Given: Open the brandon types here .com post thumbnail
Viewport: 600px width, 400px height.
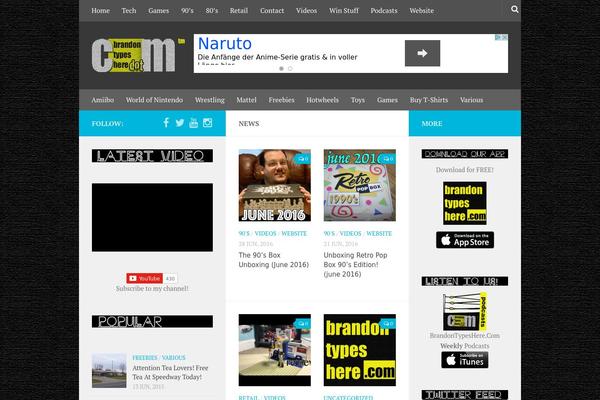Looking at the screenshot, I should [x=360, y=350].
